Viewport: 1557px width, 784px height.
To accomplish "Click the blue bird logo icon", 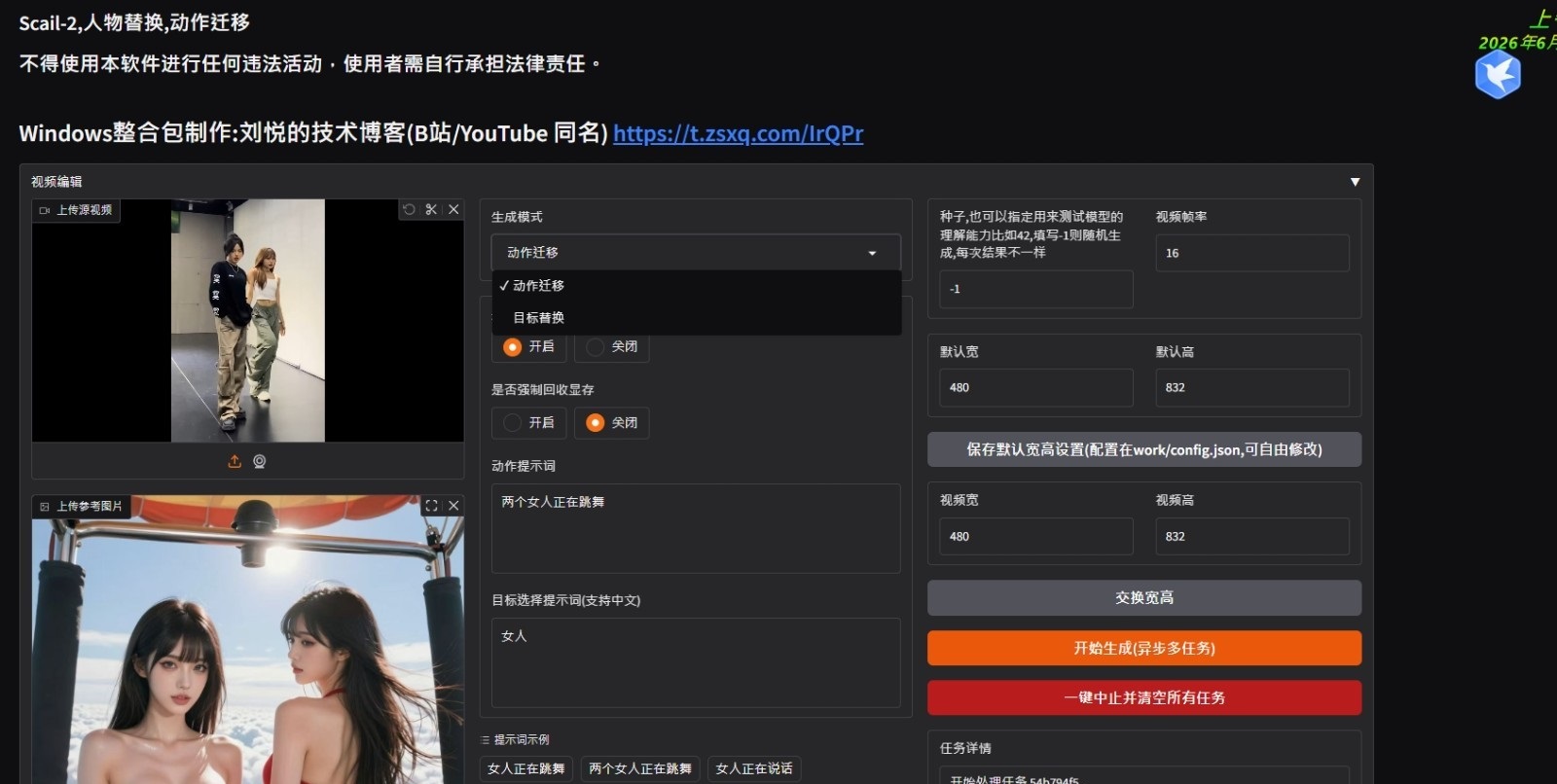I will click(1498, 75).
